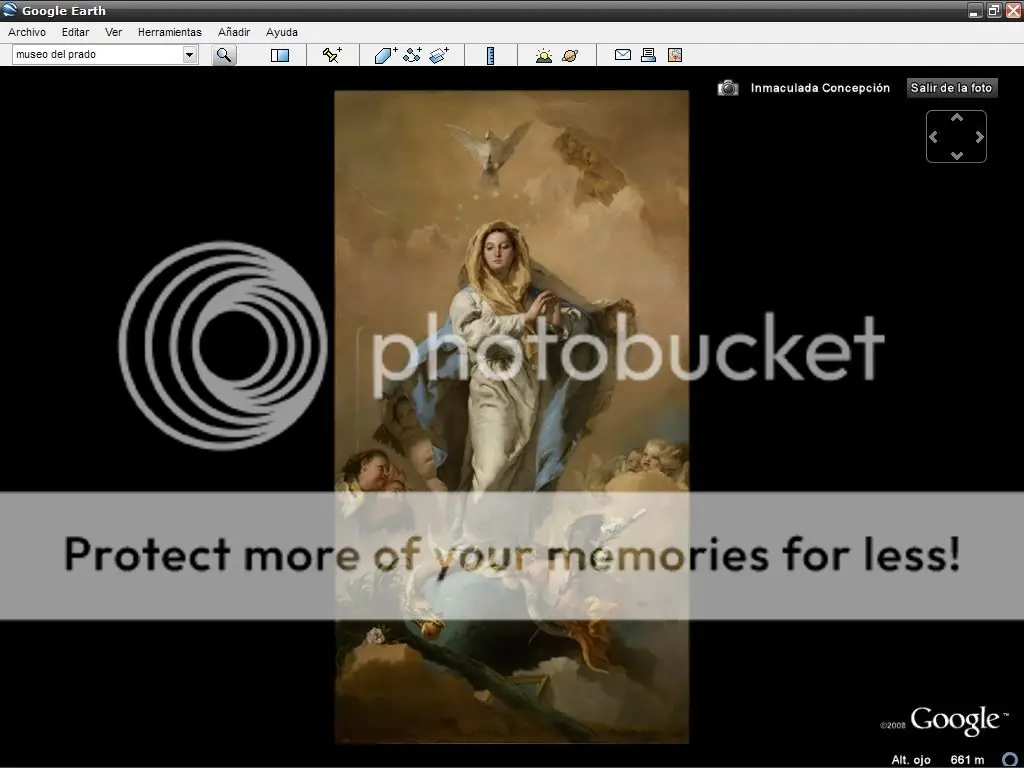Click the search magnifier button
Viewport: 1024px width, 768px height.
(x=224, y=56)
